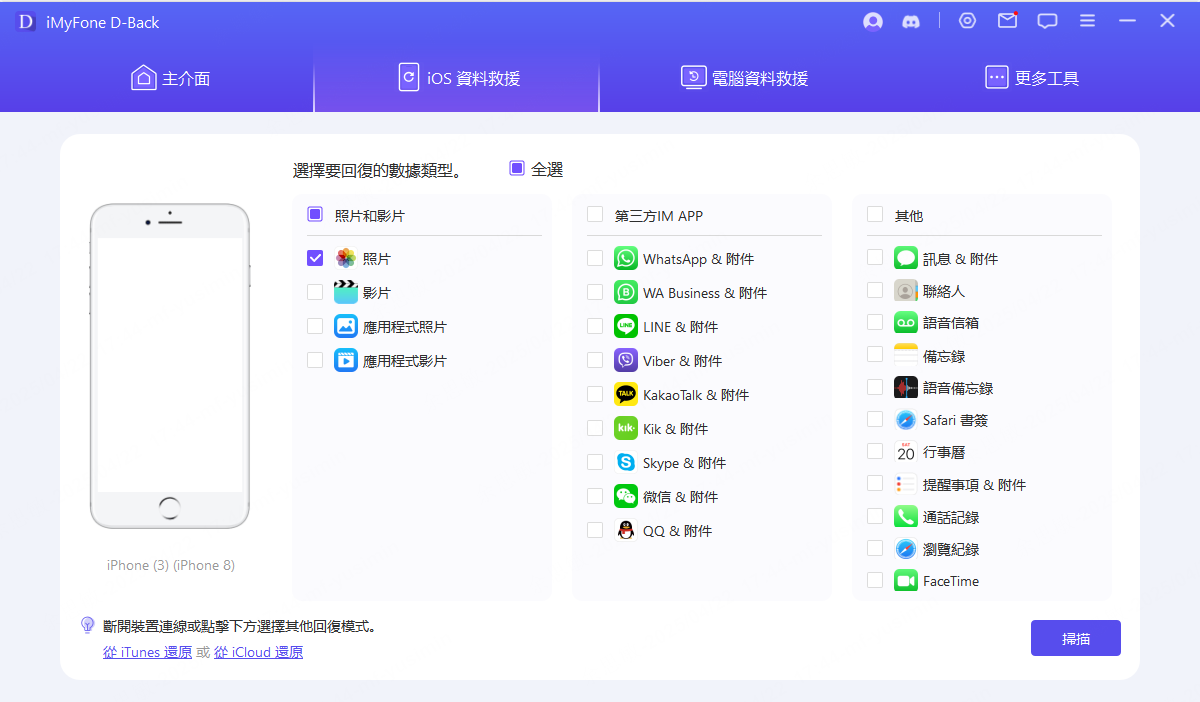The image size is (1200, 702).
Task: Check the 其他 group checkbox
Action: tap(875, 214)
